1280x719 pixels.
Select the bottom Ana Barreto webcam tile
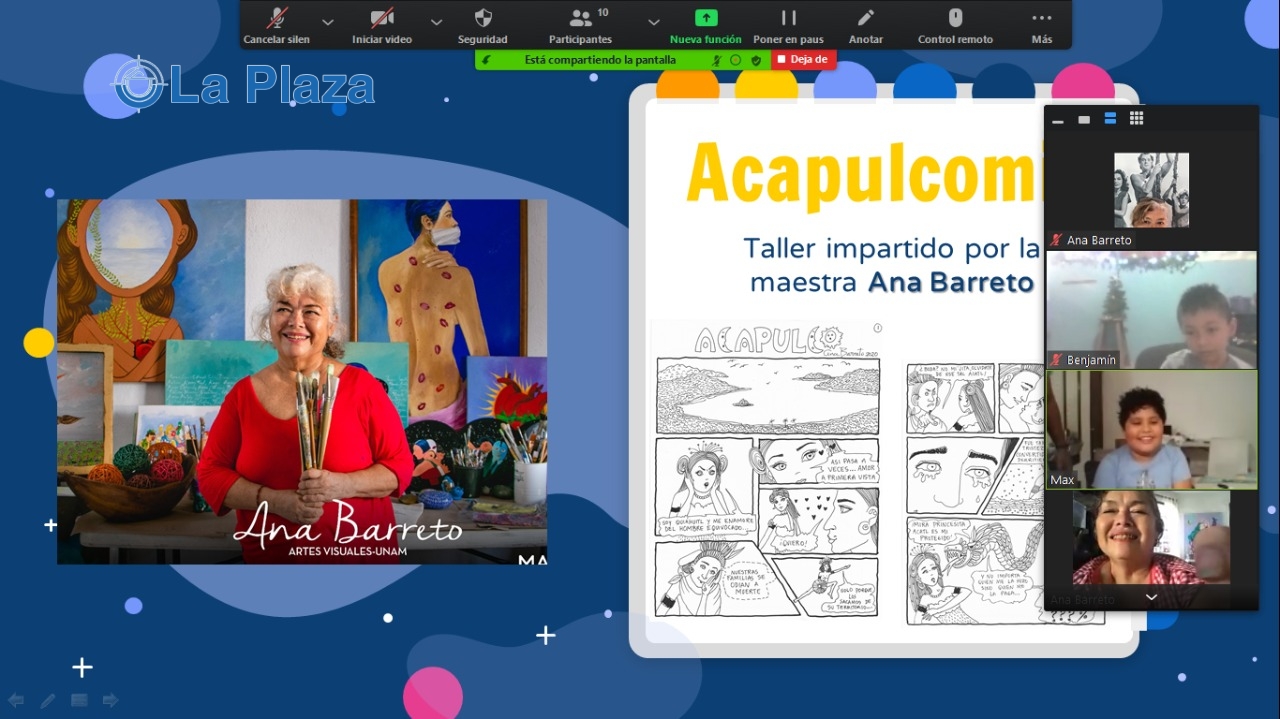[x=1151, y=537]
